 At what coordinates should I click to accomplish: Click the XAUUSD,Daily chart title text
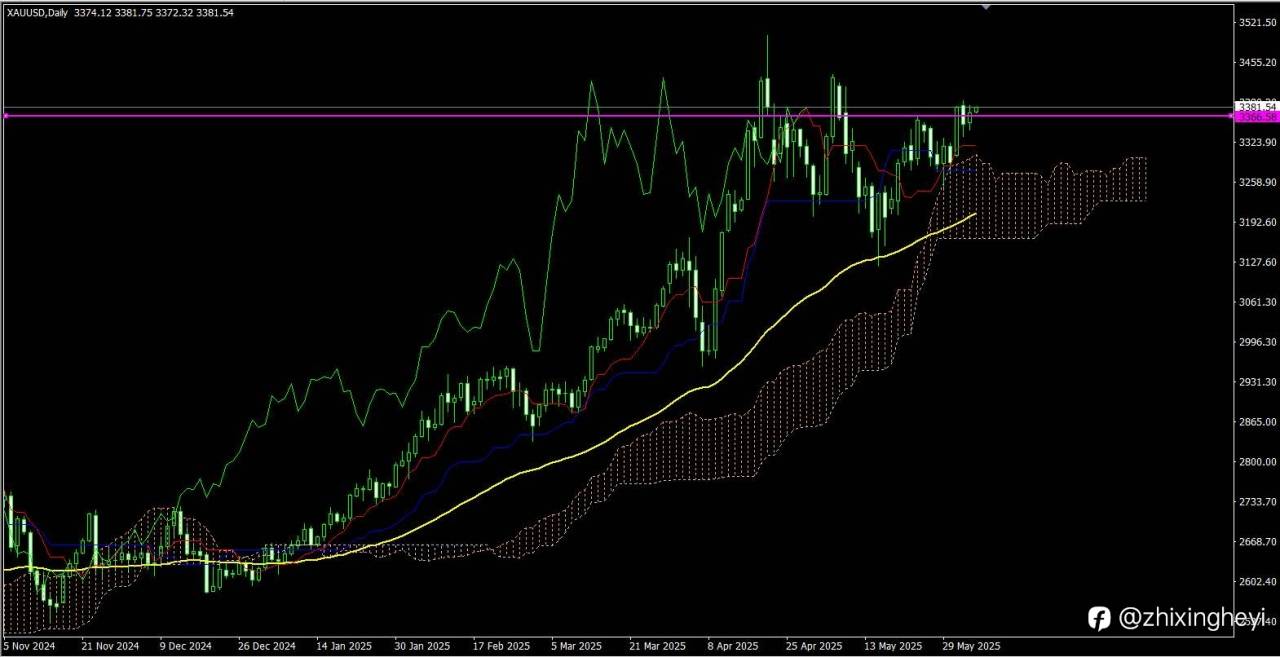(x=38, y=13)
